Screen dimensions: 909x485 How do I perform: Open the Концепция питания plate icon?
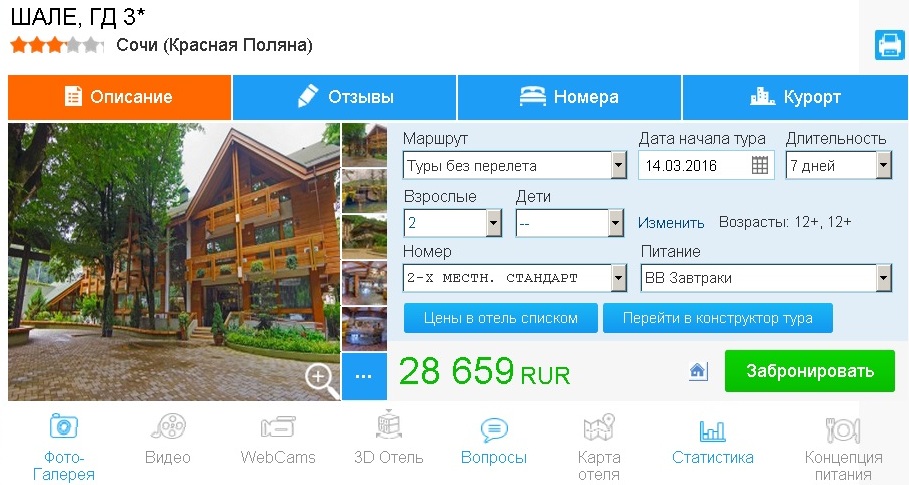tap(843, 431)
